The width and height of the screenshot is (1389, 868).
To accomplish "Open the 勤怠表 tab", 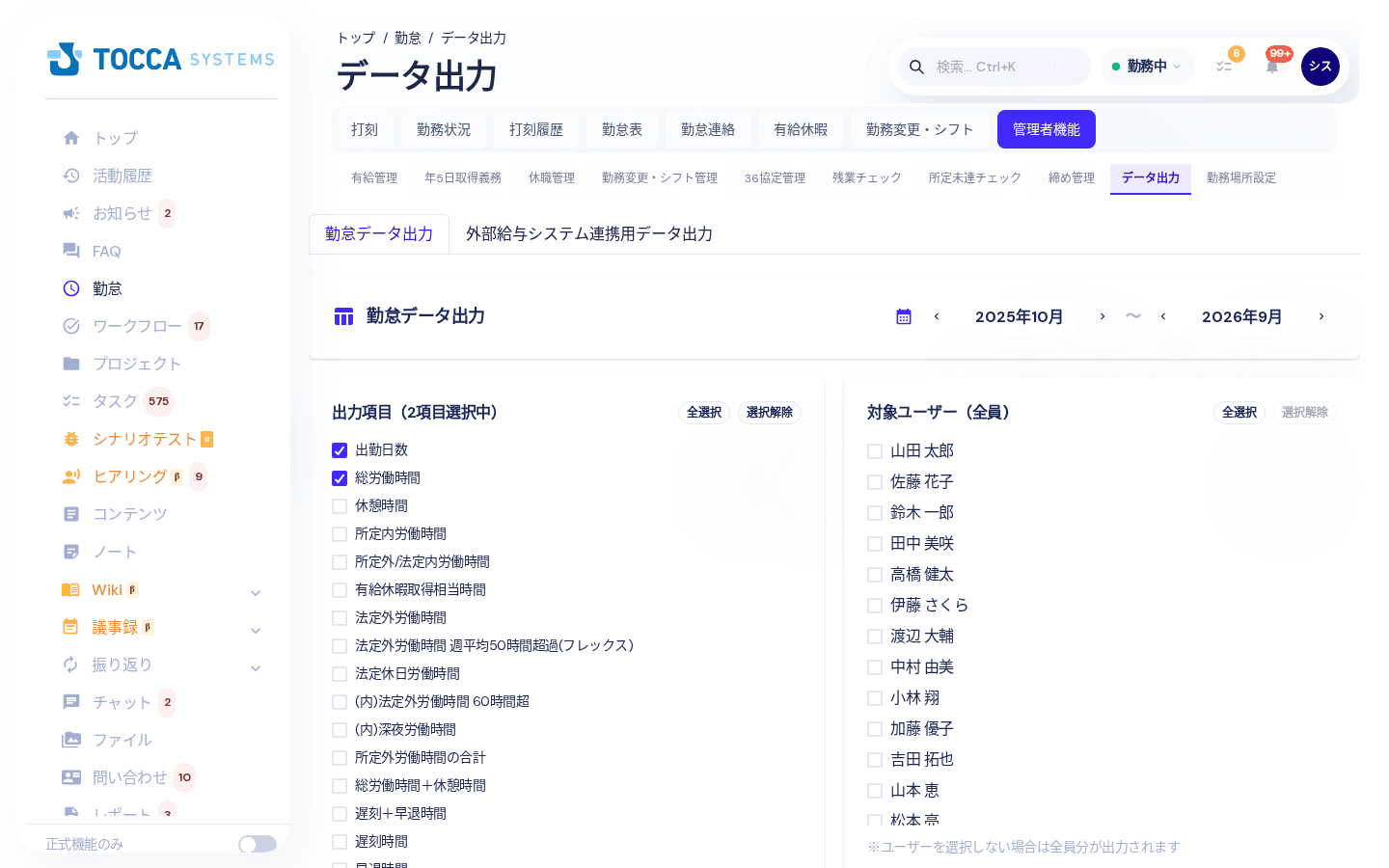I will click(x=622, y=129).
